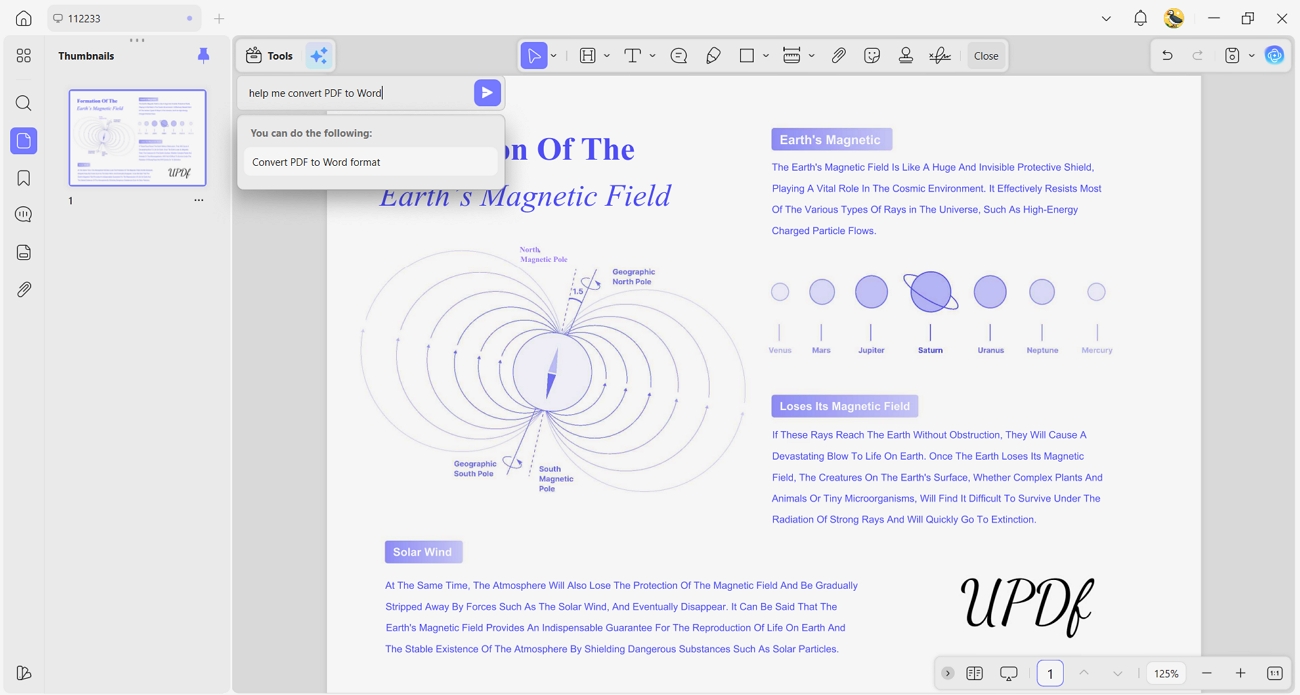The image size is (1300, 695).
Task: Select the pencil drawing tool
Action: pos(713,56)
